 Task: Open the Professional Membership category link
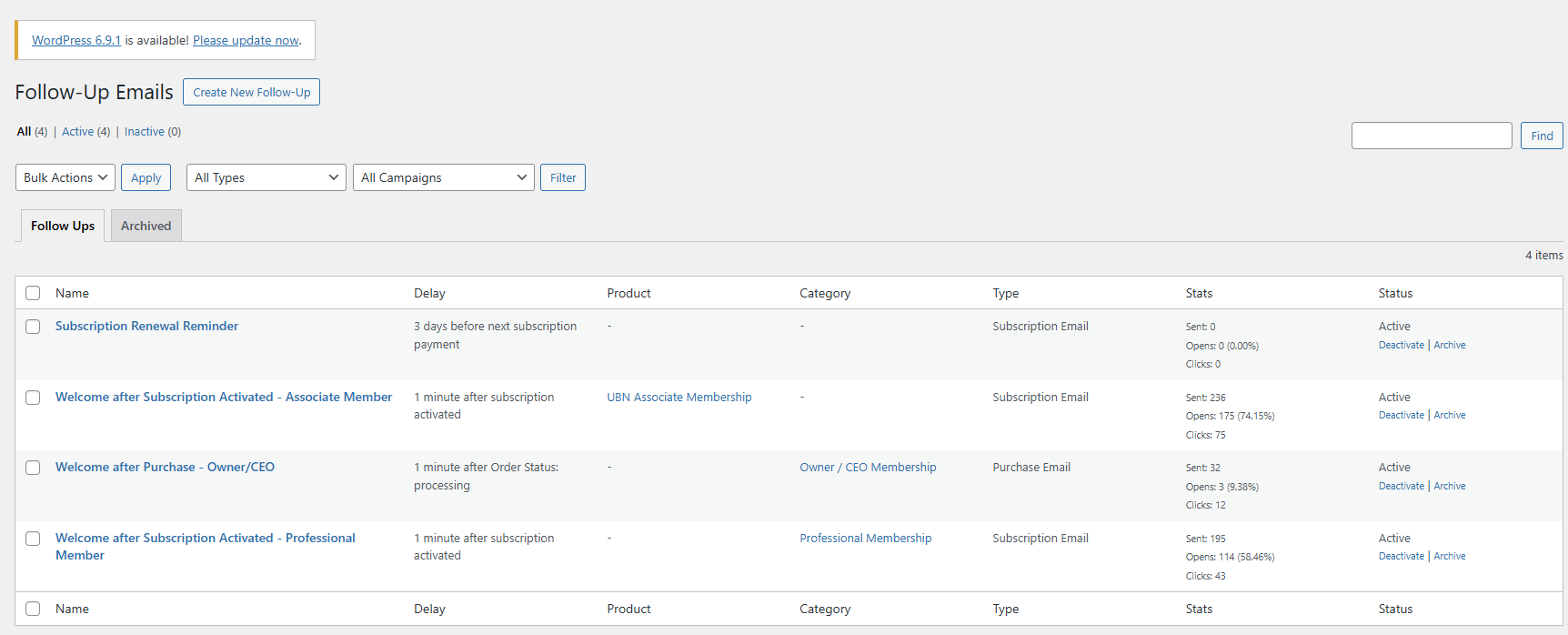click(x=865, y=539)
